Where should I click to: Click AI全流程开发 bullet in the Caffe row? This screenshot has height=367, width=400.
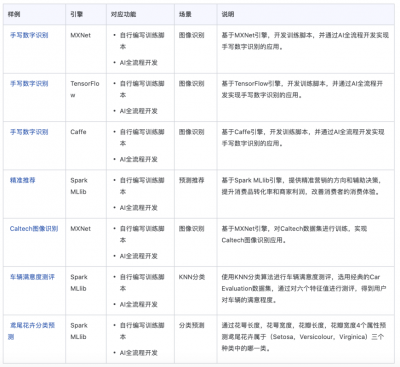pyautogui.click(x=138, y=159)
